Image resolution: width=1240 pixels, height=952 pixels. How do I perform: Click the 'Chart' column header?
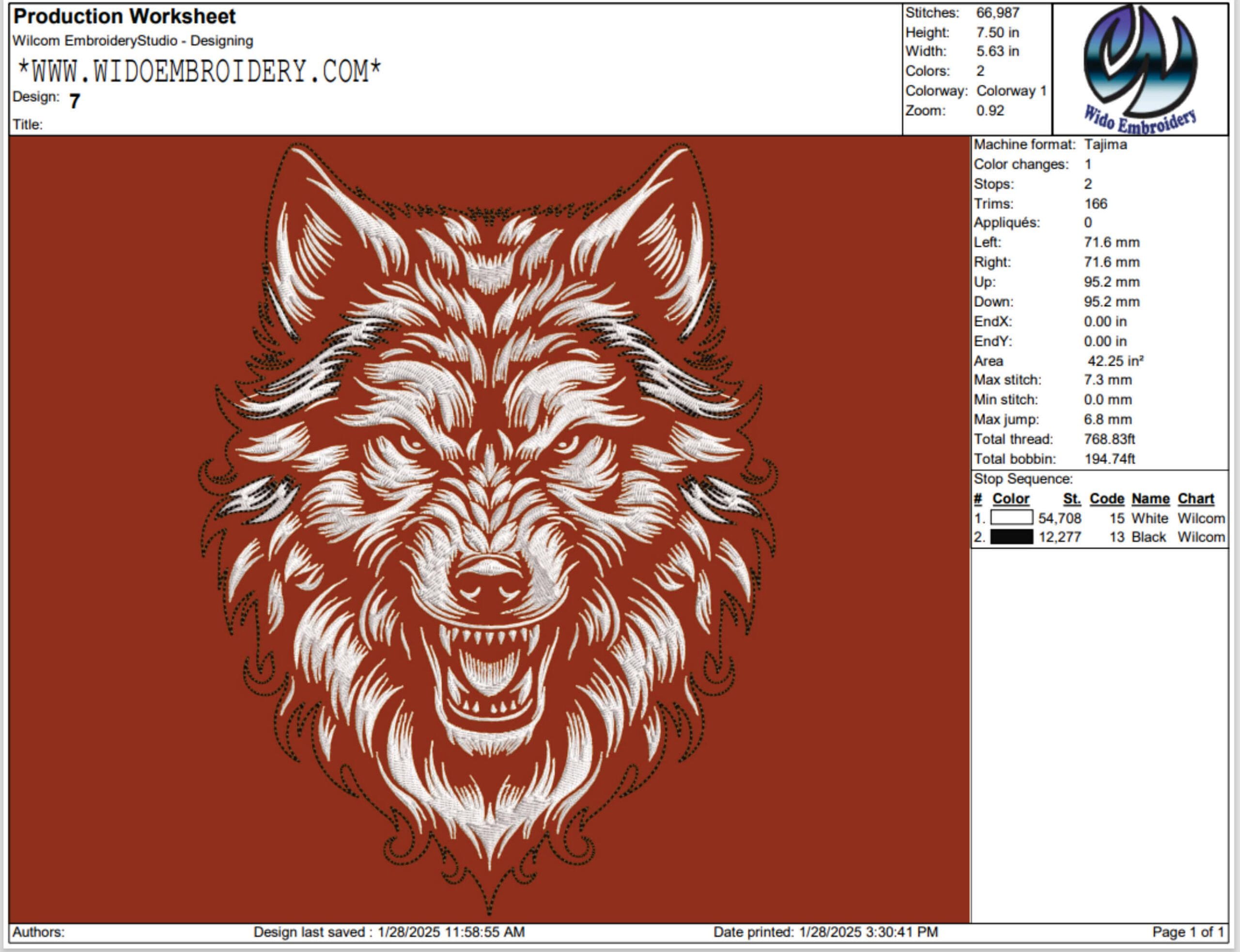[1196, 499]
